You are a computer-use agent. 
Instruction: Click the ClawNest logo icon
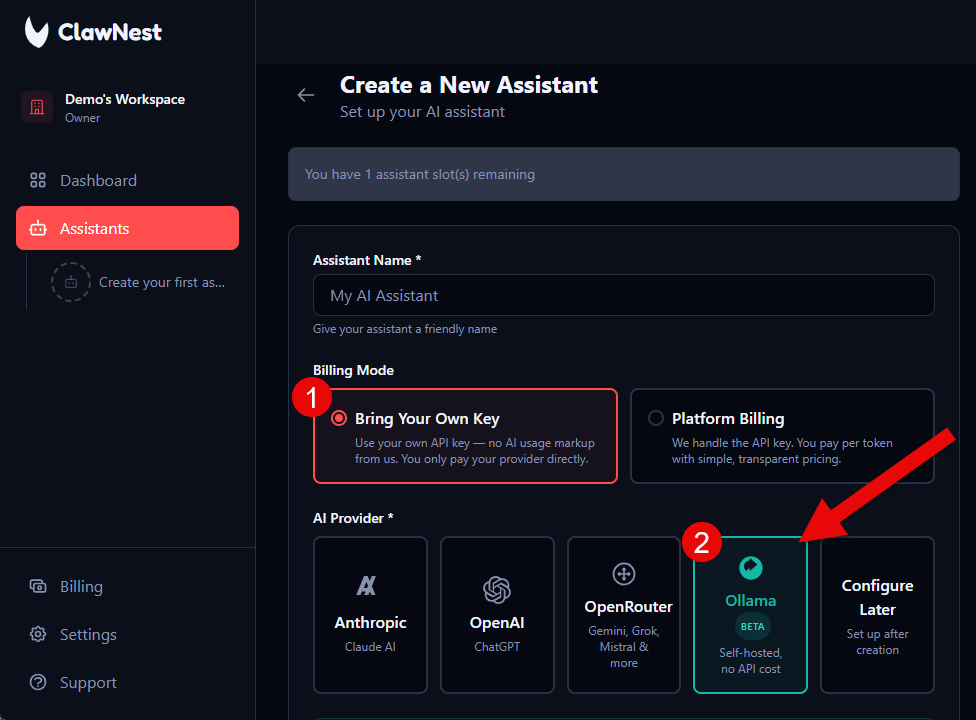35,31
